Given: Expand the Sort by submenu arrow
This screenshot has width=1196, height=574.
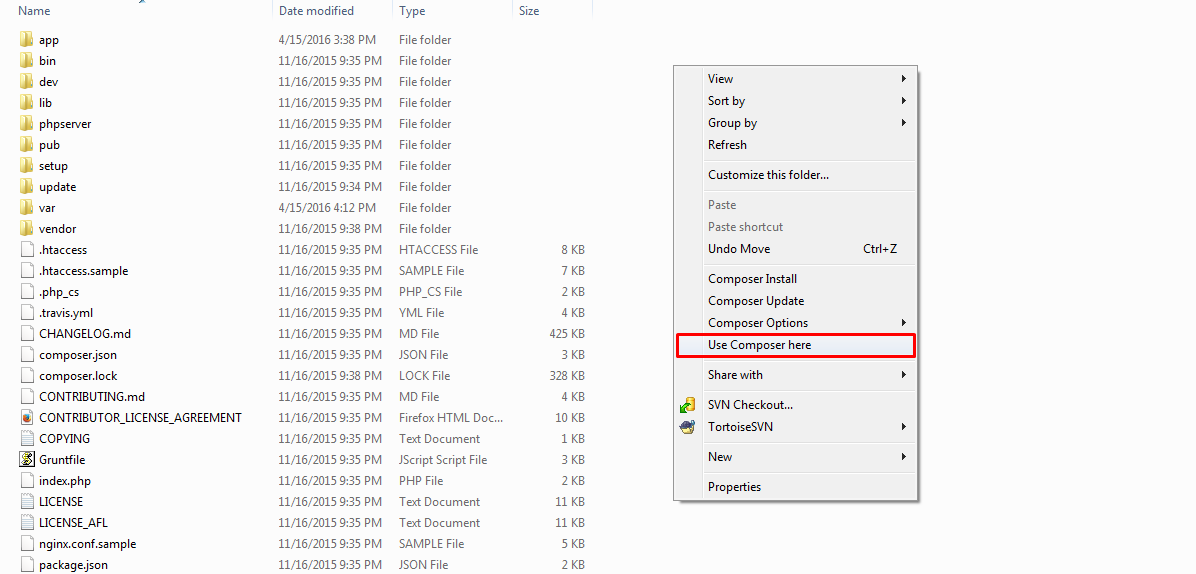Looking at the screenshot, I should coord(904,101).
